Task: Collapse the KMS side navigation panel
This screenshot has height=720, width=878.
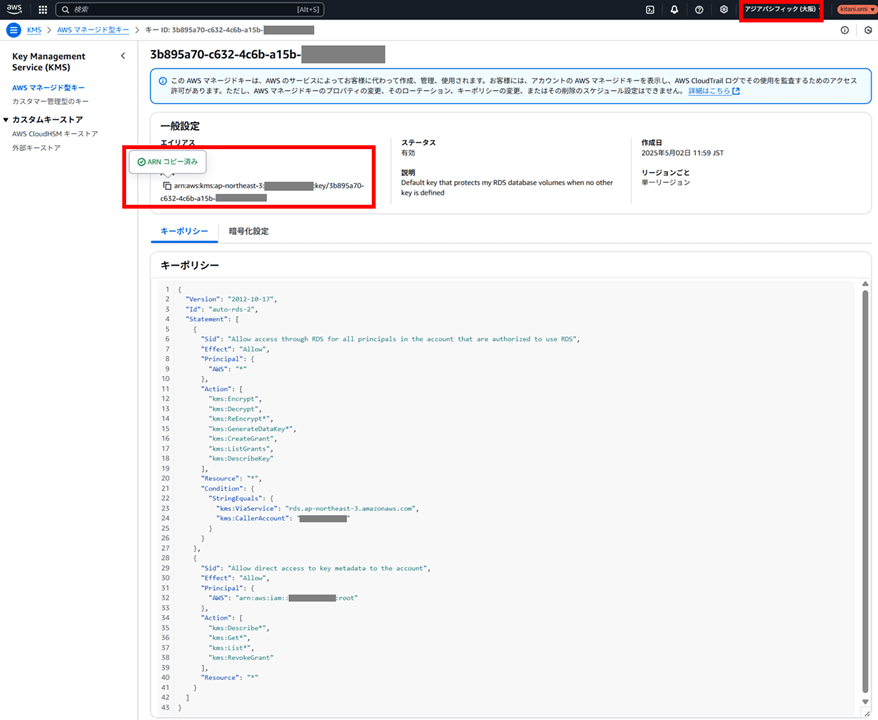Action: pos(123,56)
